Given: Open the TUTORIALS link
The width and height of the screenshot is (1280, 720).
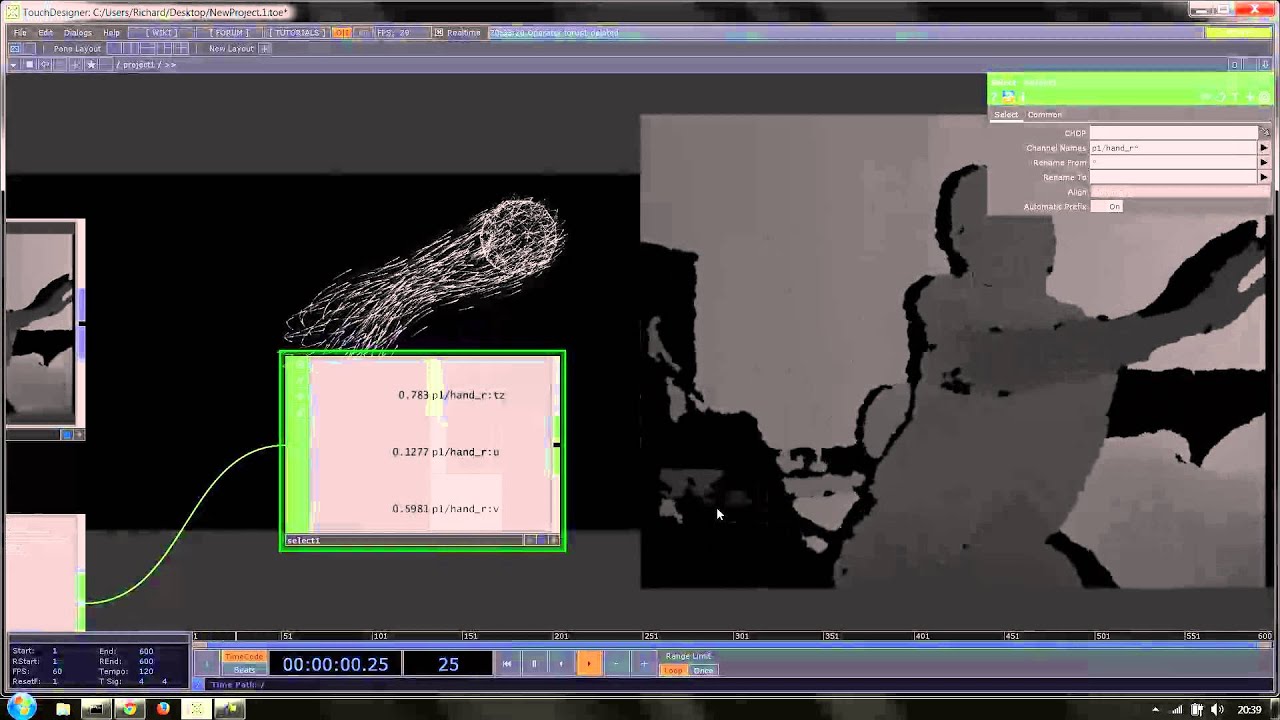Looking at the screenshot, I should (297, 33).
